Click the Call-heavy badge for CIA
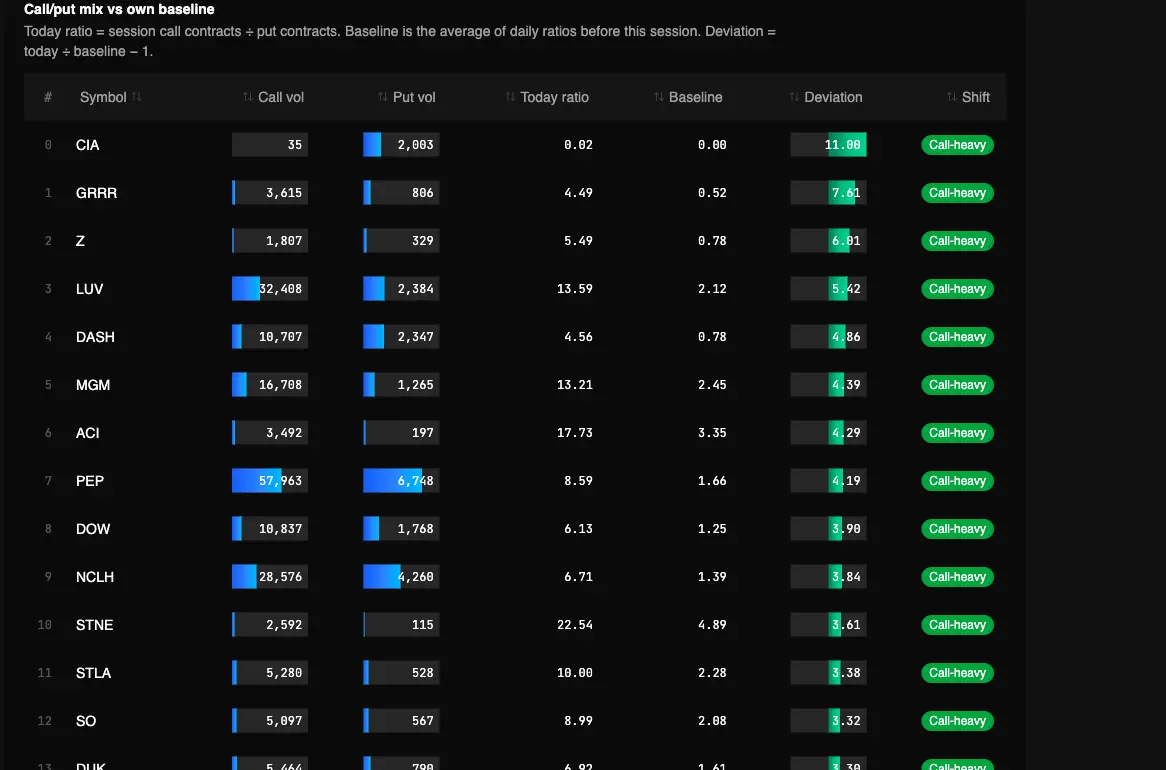The height and width of the screenshot is (770, 1166). coord(957,145)
